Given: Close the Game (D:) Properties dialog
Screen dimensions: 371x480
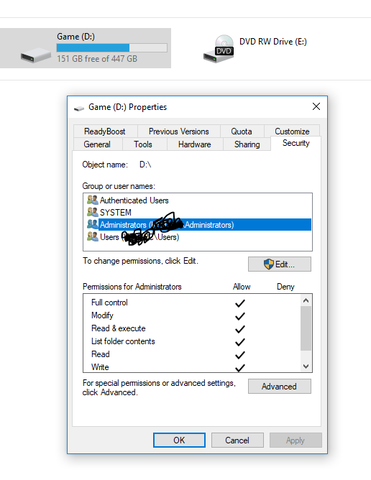Looking at the screenshot, I should pos(316,107).
